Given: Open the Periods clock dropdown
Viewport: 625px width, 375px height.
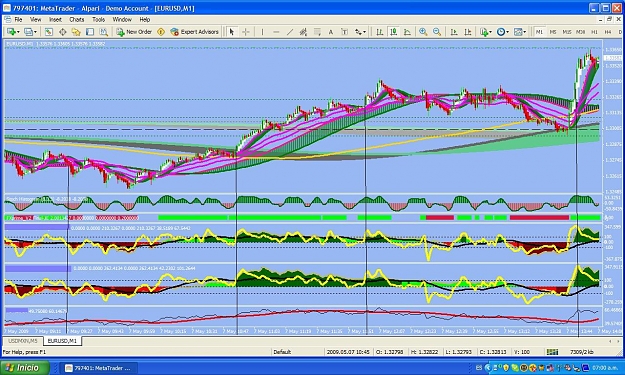Looking at the screenshot, I should point(502,32).
